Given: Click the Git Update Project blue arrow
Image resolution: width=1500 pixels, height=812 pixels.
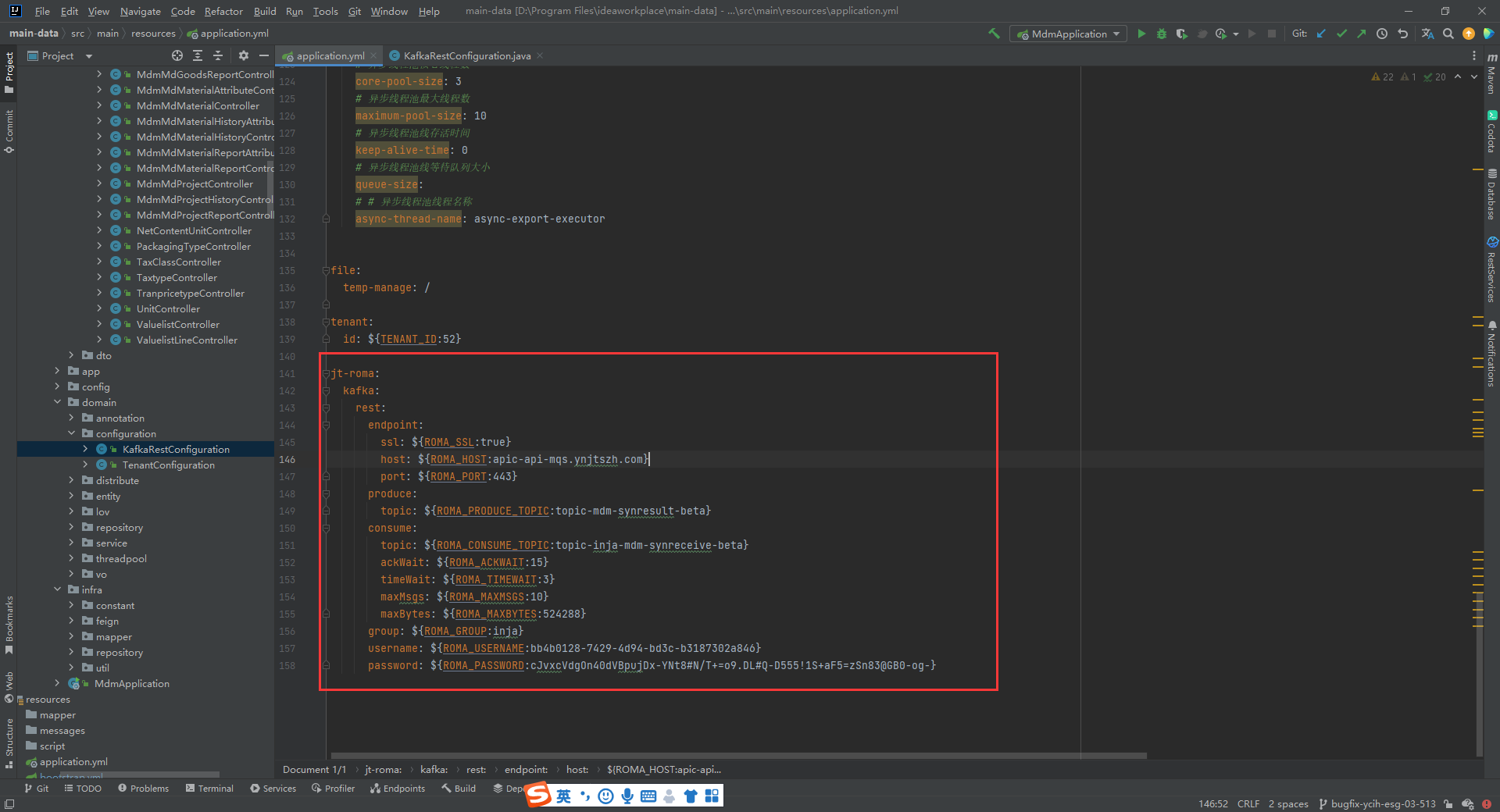Looking at the screenshot, I should click(x=1321, y=34).
